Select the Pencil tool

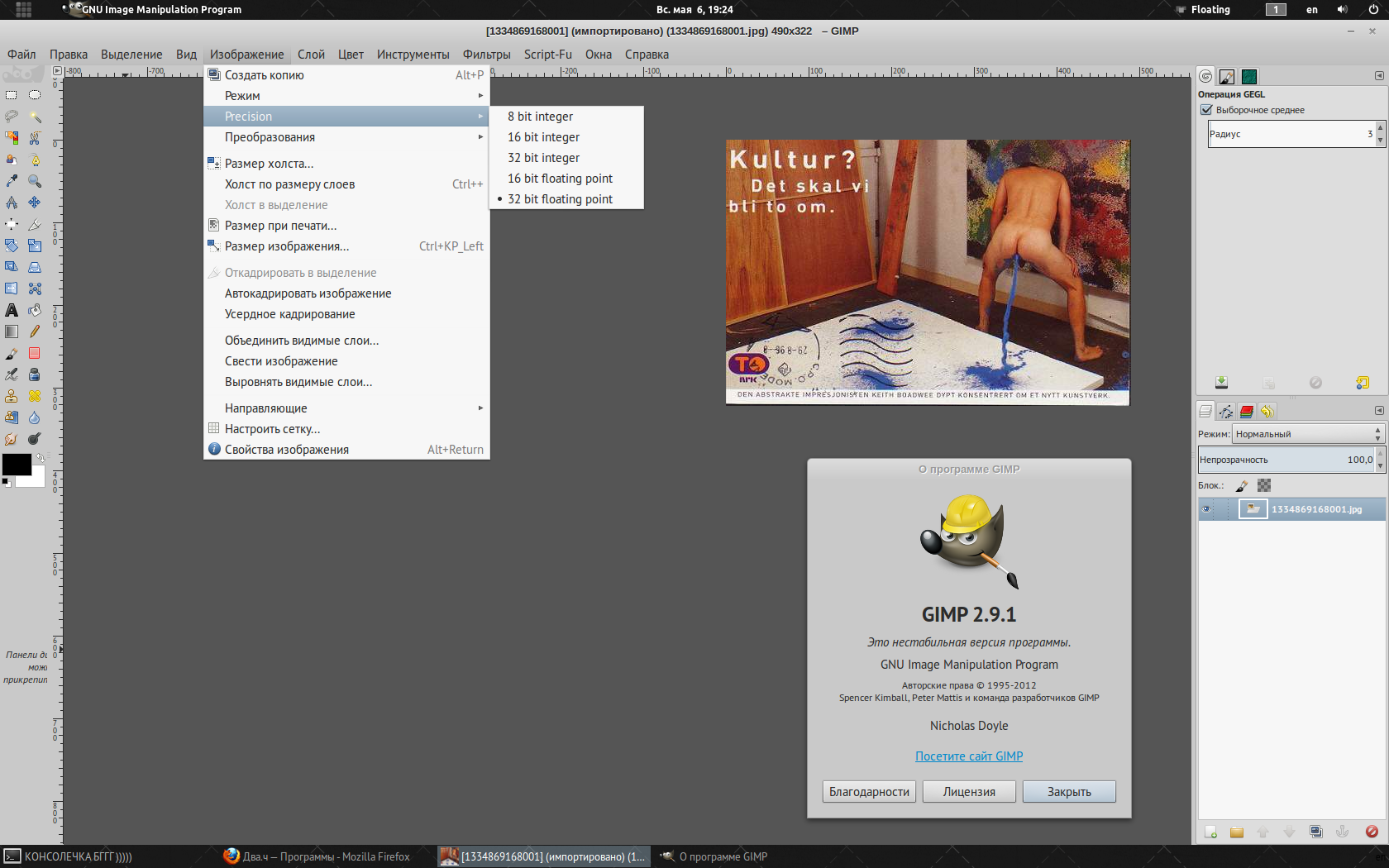pyautogui.click(x=35, y=331)
